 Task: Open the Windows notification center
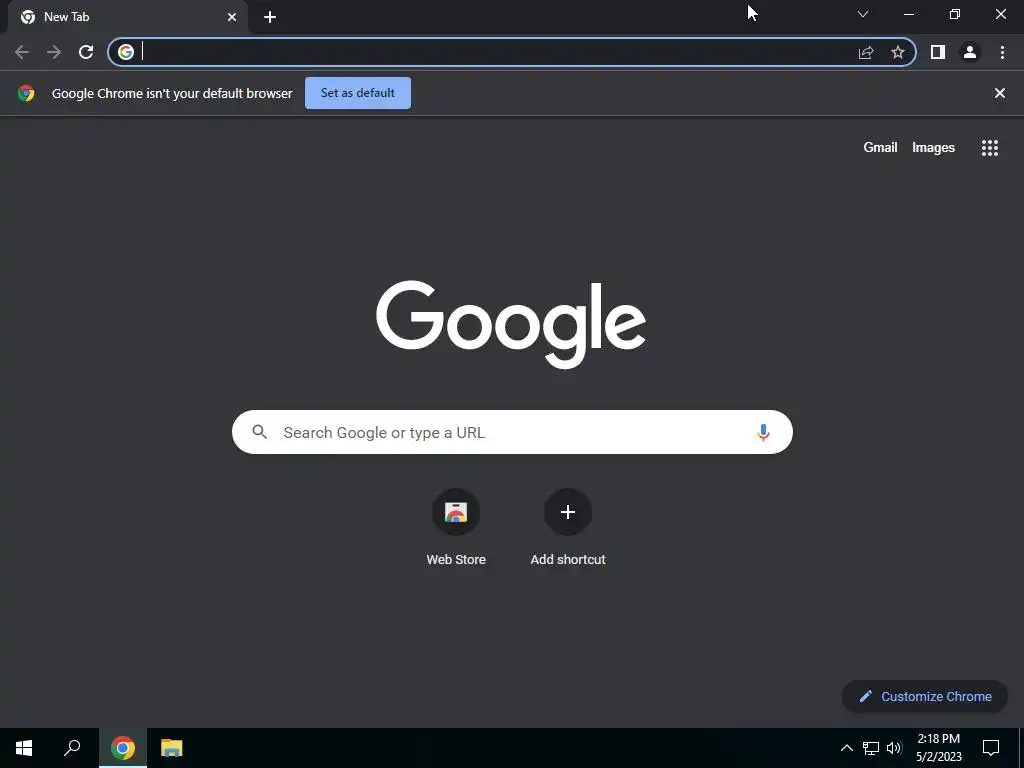tap(991, 748)
